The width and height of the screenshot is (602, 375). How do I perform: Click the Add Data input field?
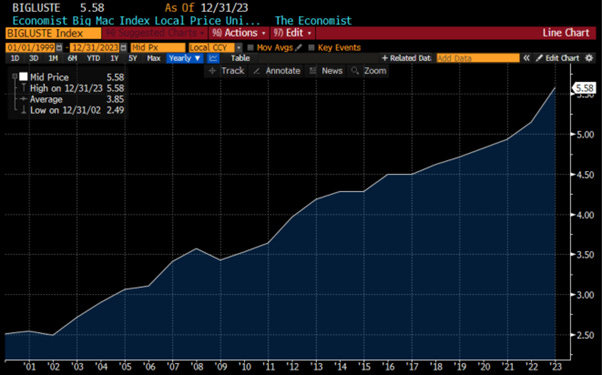[x=478, y=58]
